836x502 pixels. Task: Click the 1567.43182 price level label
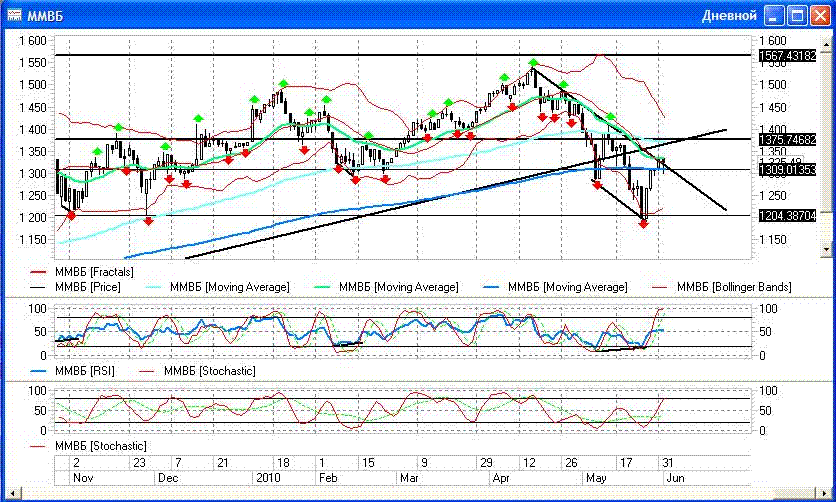pyautogui.click(x=787, y=55)
